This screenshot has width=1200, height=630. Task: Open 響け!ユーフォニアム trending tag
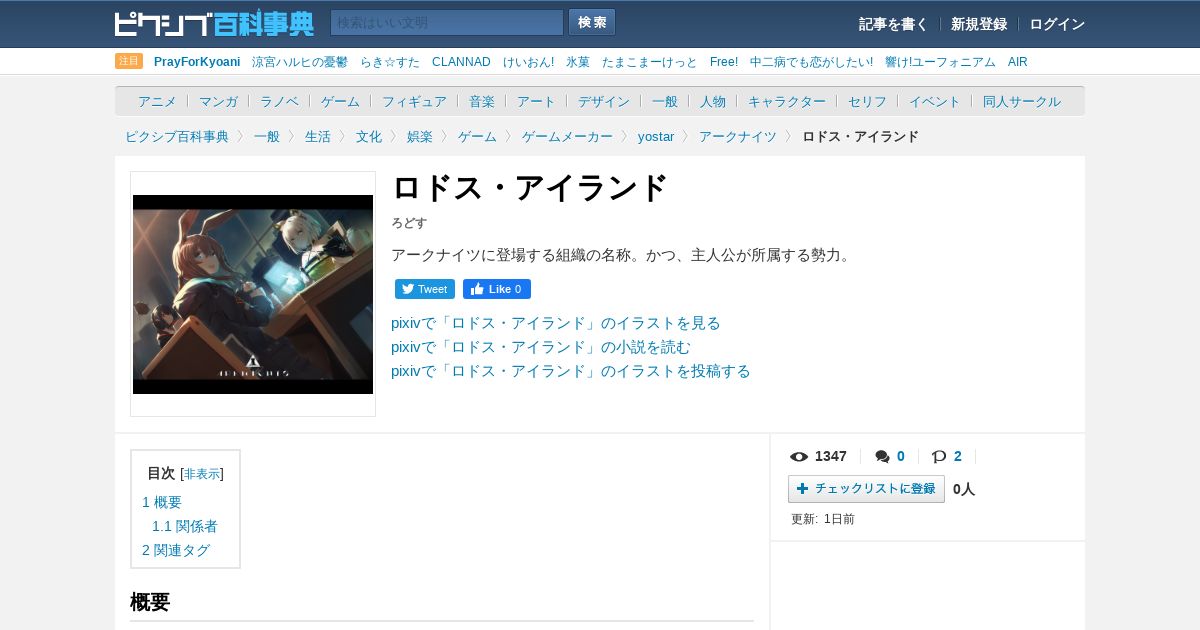(x=940, y=62)
